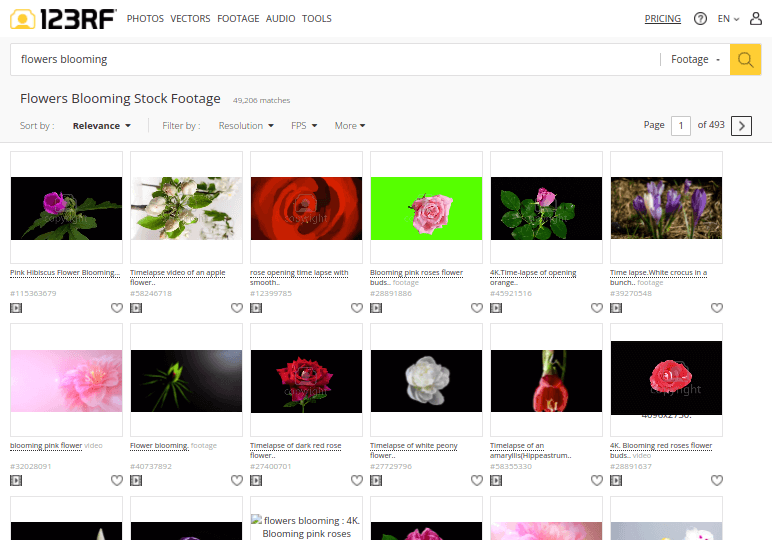Open the Resolution filter dropdown
772x540 pixels.
tap(246, 126)
